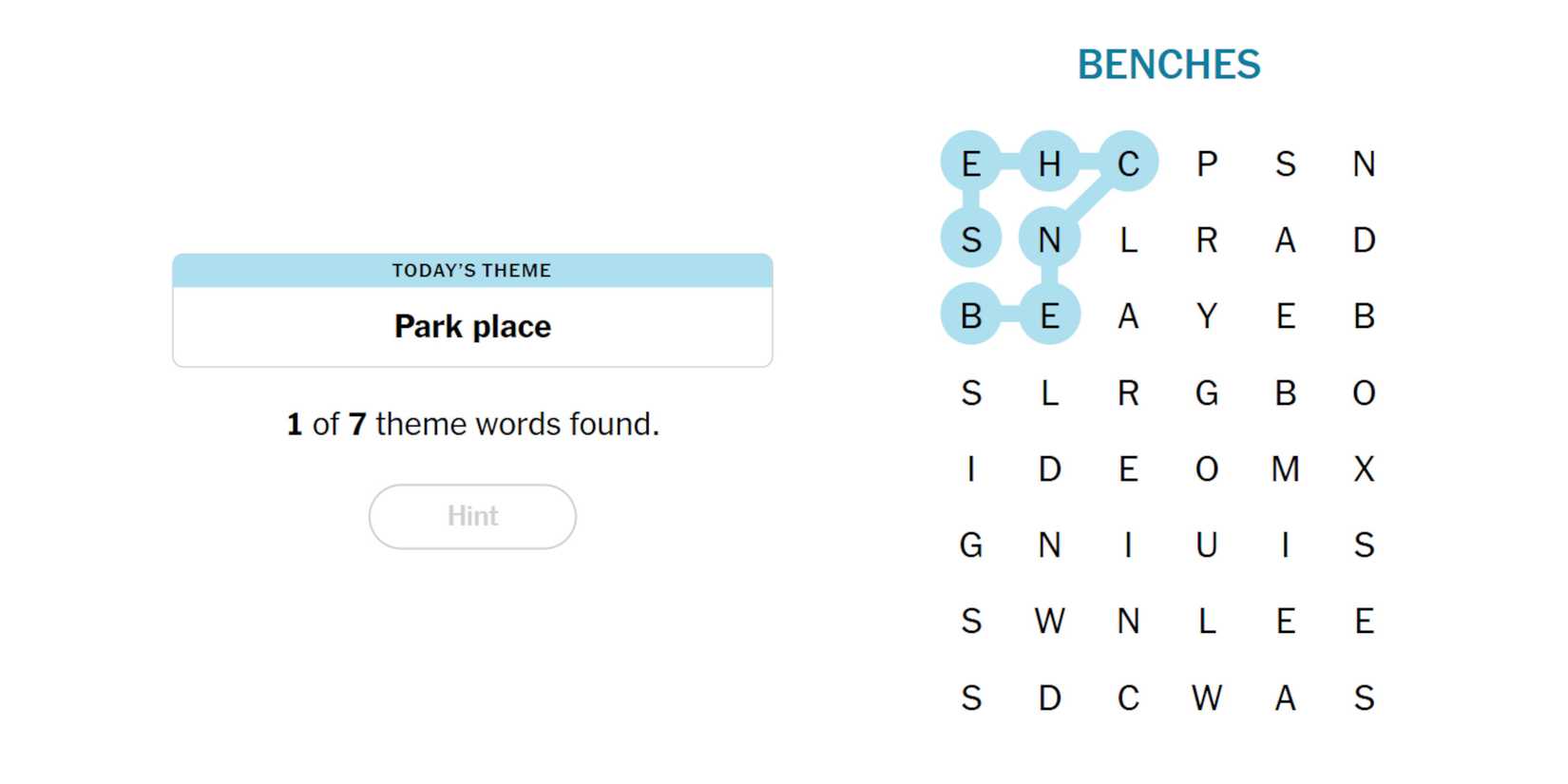This screenshot has height=784, width=1568.
Task: Select the R between L and A
Action: click(x=1207, y=239)
